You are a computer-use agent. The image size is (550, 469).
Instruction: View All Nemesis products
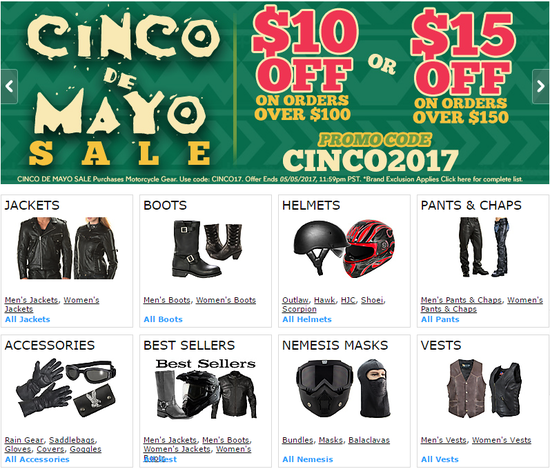308,459
